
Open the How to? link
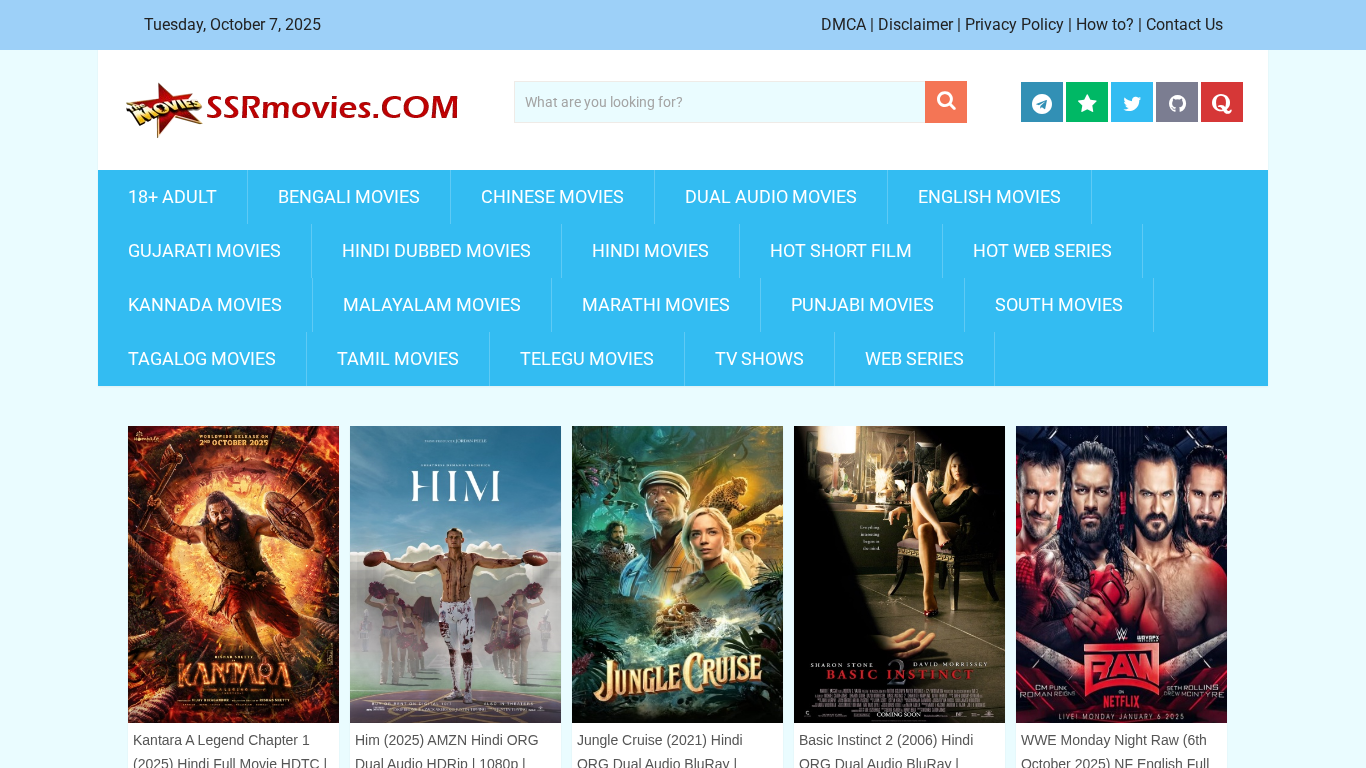1105,25
